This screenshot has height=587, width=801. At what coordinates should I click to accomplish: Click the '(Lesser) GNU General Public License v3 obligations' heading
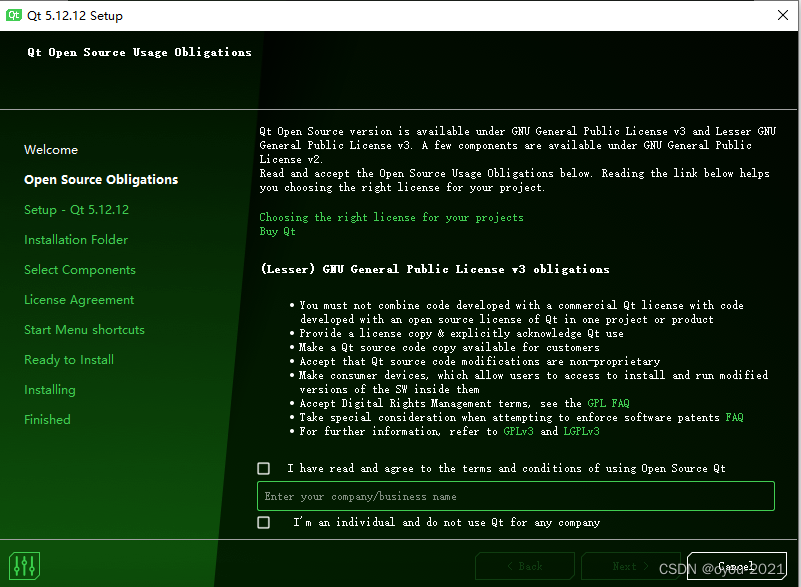click(435, 269)
